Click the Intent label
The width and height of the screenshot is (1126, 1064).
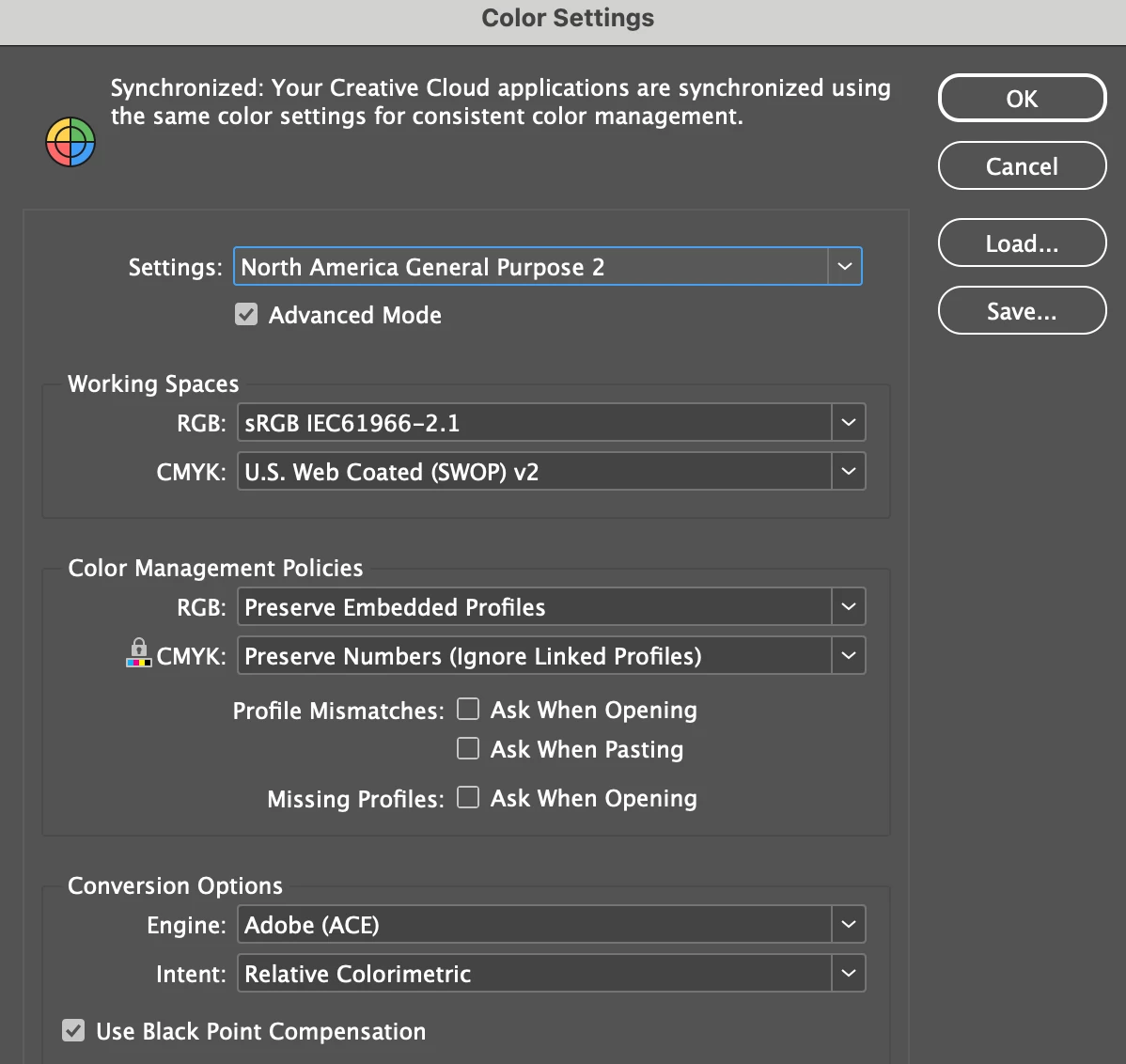pos(191,975)
